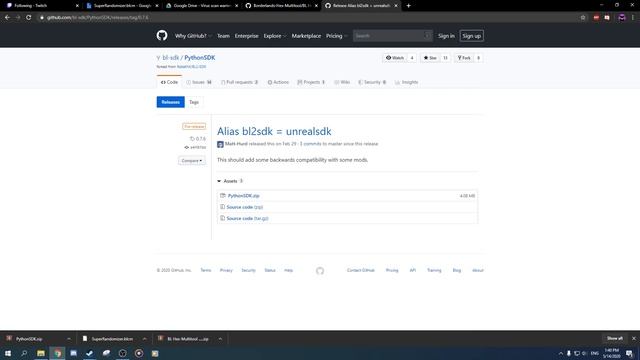Expand the Pricing menu
This screenshot has width=640, height=360.
(336, 36)
